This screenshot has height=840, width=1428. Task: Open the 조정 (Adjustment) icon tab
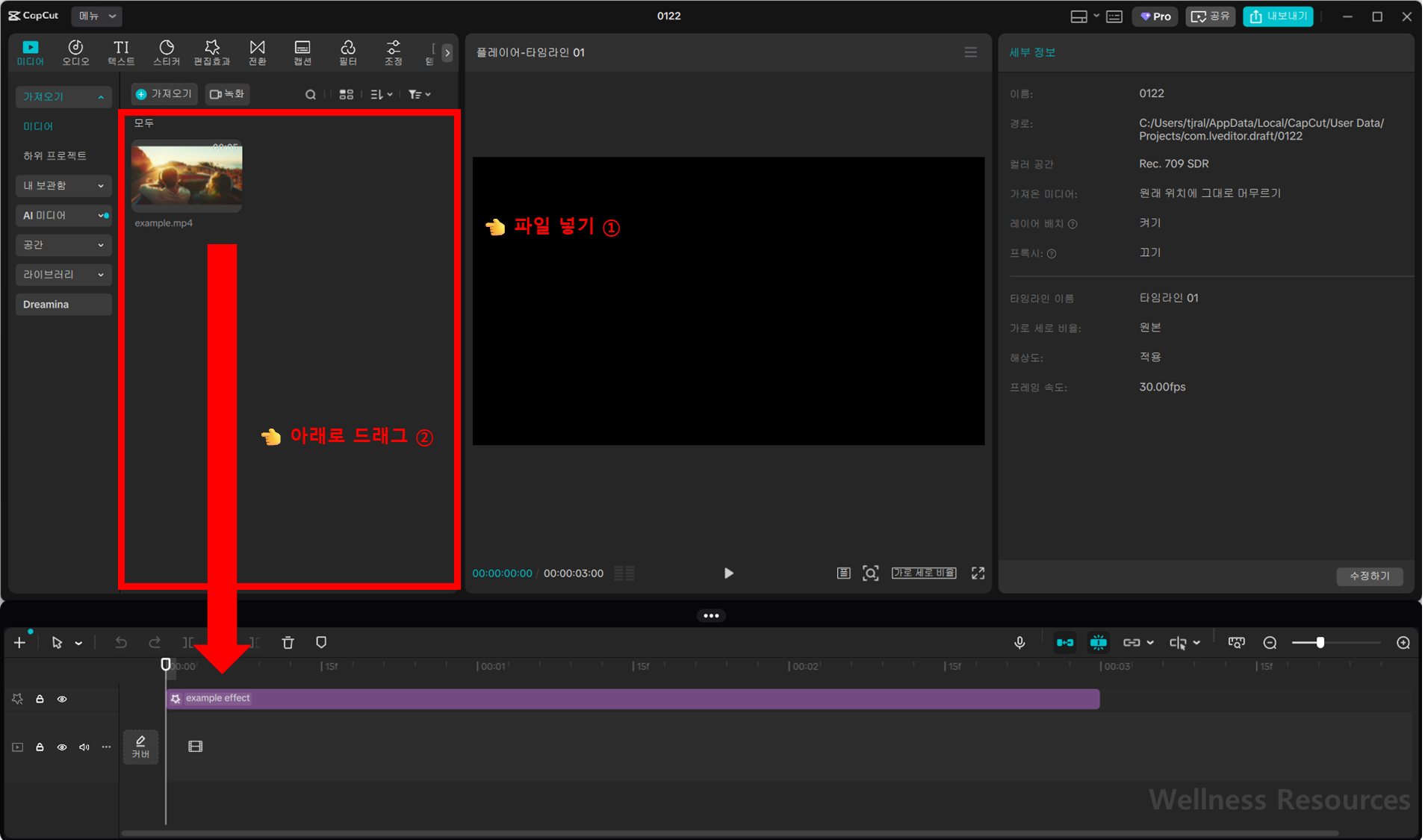point(394,52)
